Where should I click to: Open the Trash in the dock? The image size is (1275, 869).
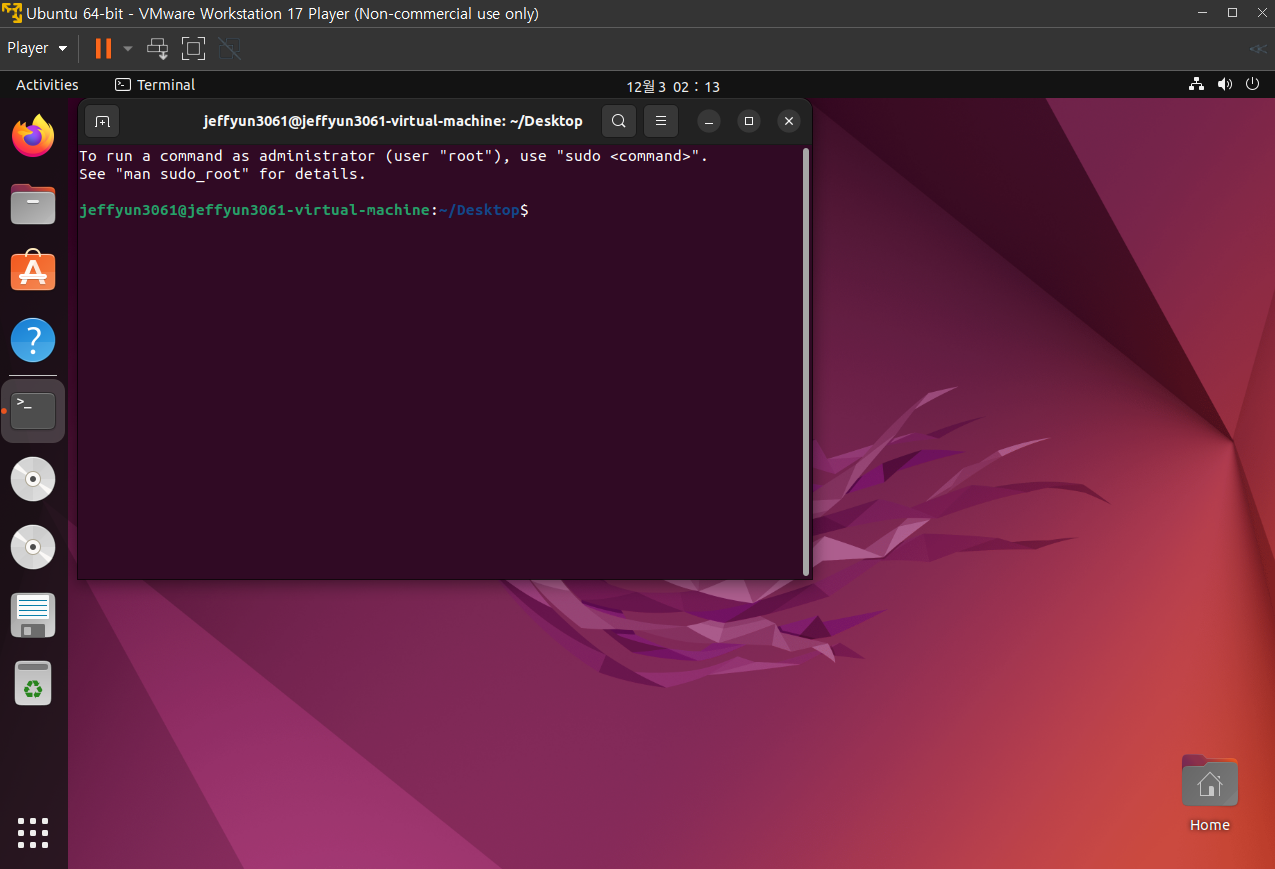pos(33,683)
